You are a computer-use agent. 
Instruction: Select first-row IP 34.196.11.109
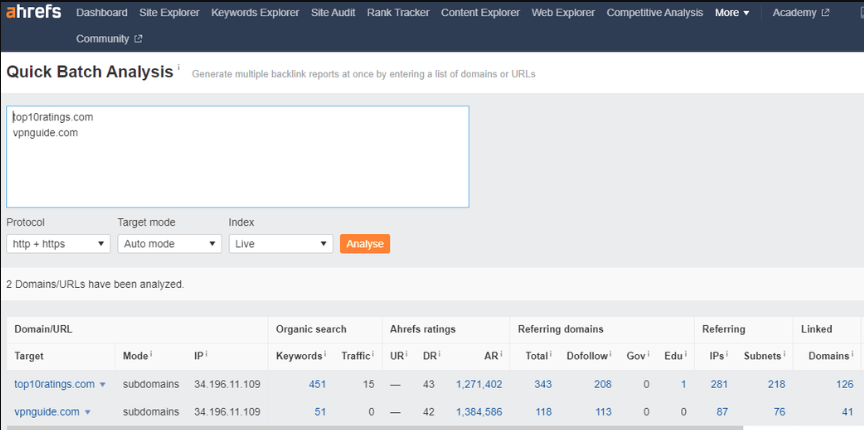[x=227, y=384]
